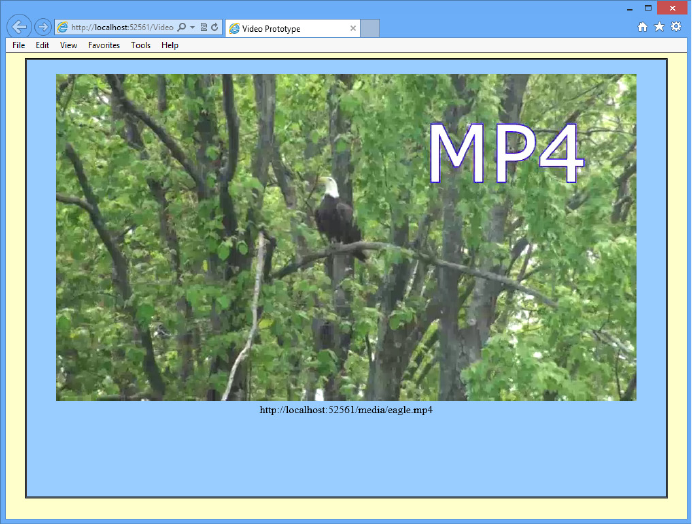Close the Video Prototype tab
This screenshot has height=524, width=692.
pyautogui.click(x=353, y=28)
